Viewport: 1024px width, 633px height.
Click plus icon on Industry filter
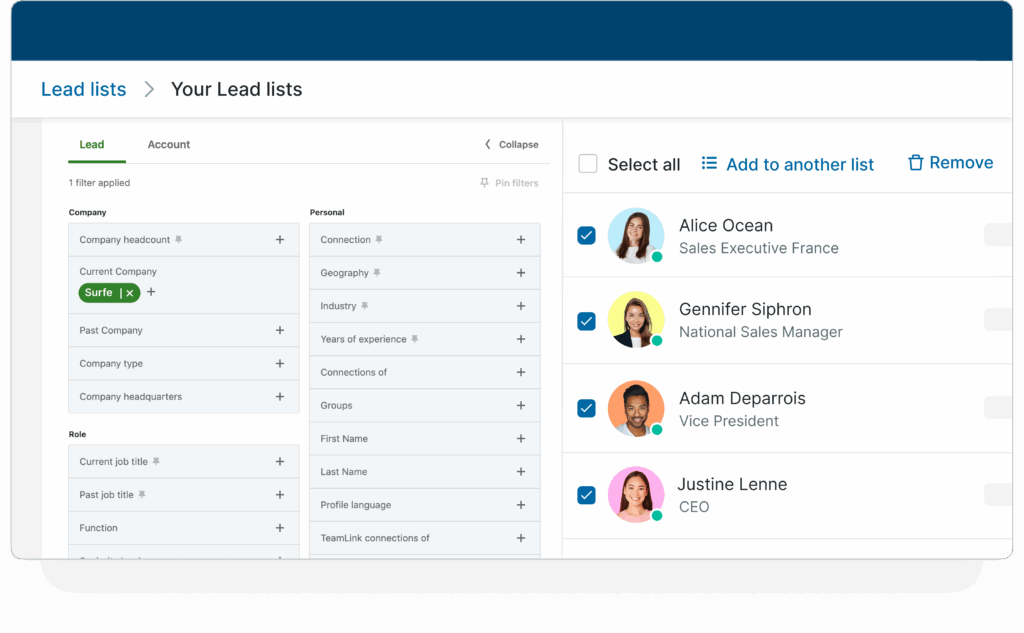(x=521, y=306)
